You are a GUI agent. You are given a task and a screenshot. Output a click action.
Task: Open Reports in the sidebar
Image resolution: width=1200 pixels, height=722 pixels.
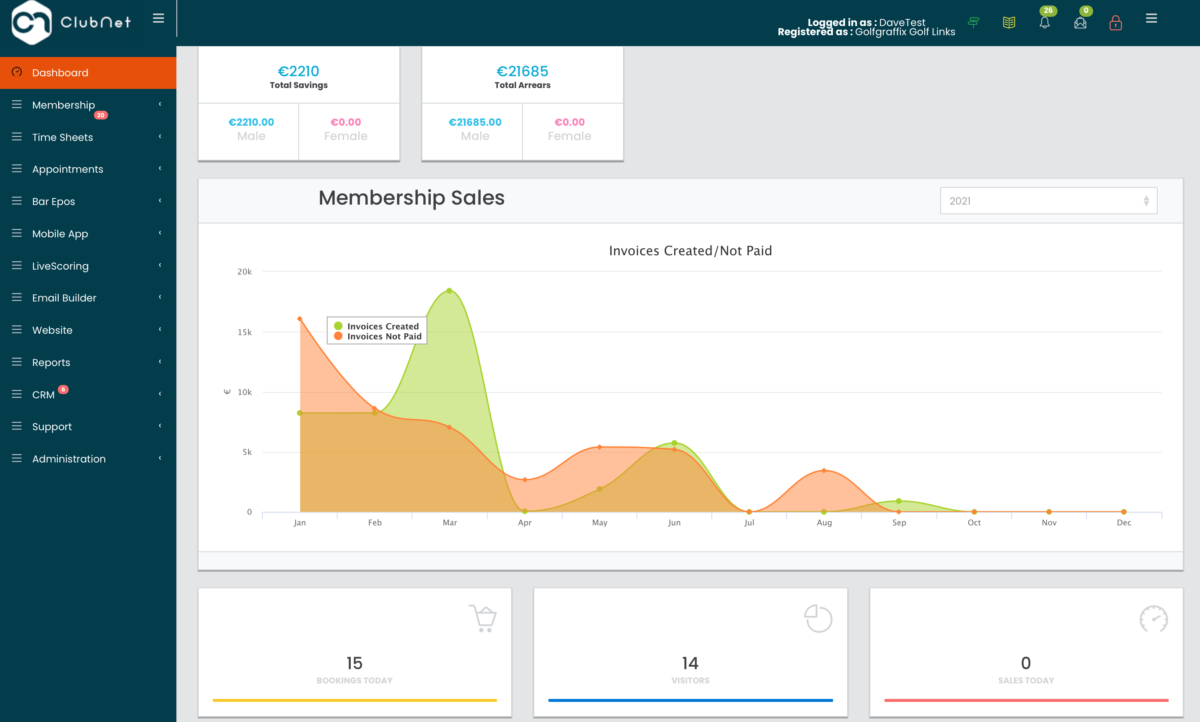(88, 362)
